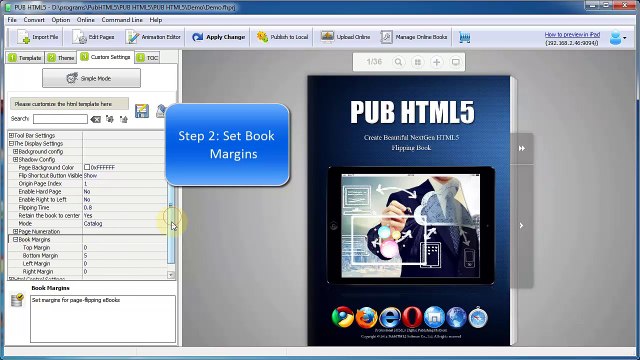The width and height of the screenshot is (640, 360).
Task: Click the property description database icon
Action: 17,300
